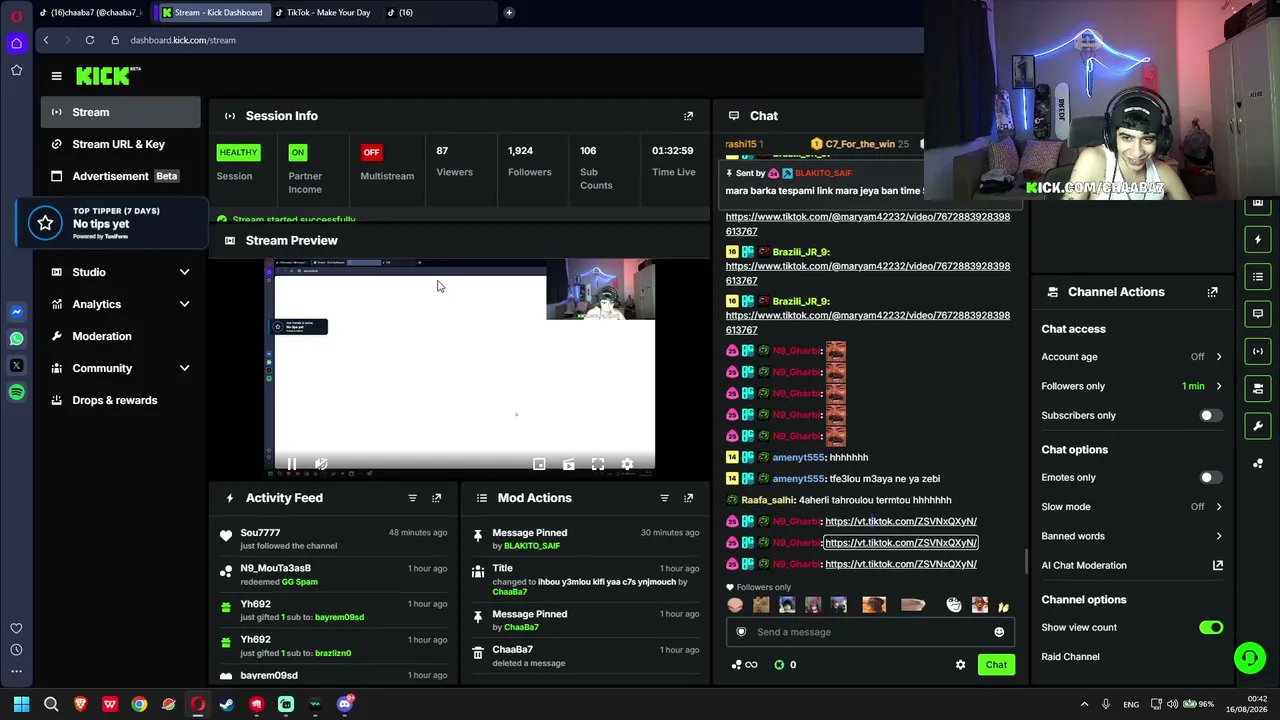The width and height of the screenshot is (1280, 720).
Task: Make the stream preview fullscreen
Action: (598, 464)
